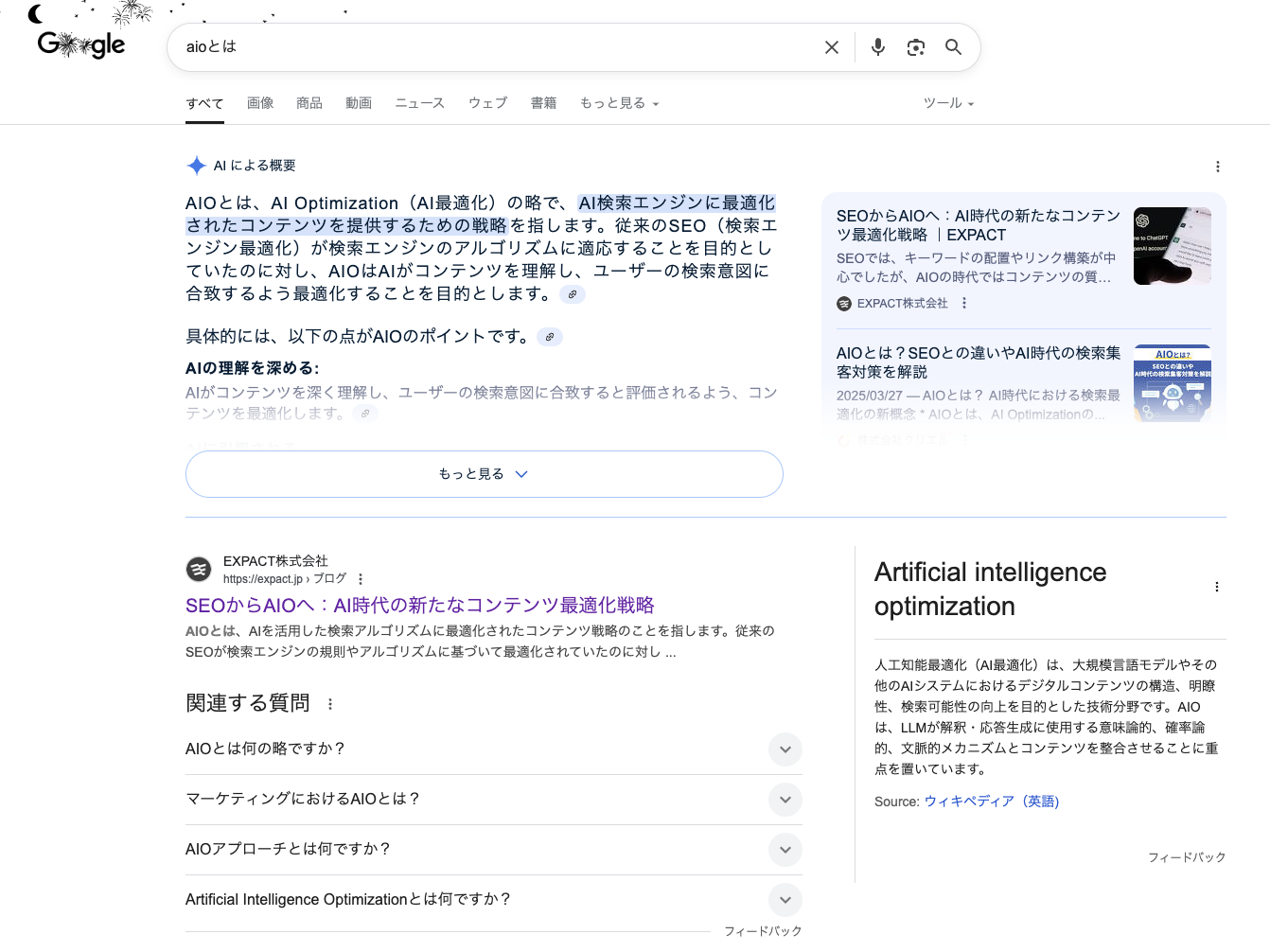Switch to ニュース tab
Image resolution: width=1270 pixels, height=952 pixels.
[419, 103]
